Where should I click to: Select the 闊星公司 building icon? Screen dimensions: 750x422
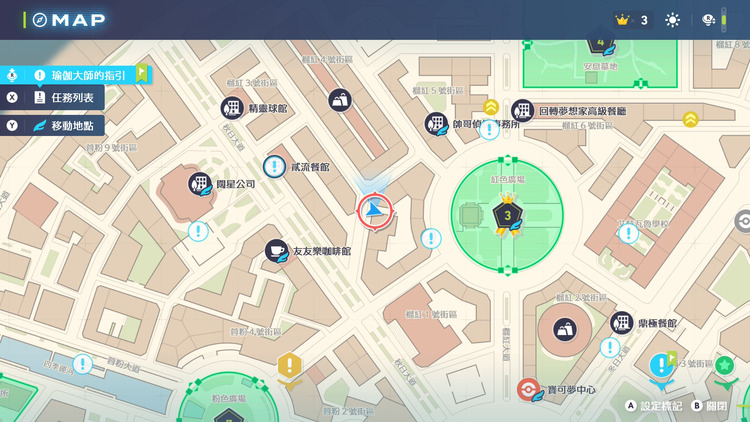coord(199,184)
